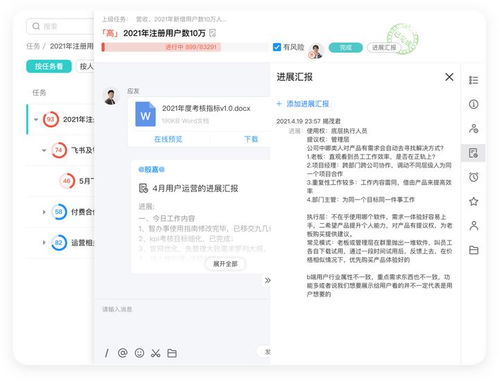Click the 任务 breadcrumb link
The height and width of the screenshot is (381, 499).
point(33,46)
